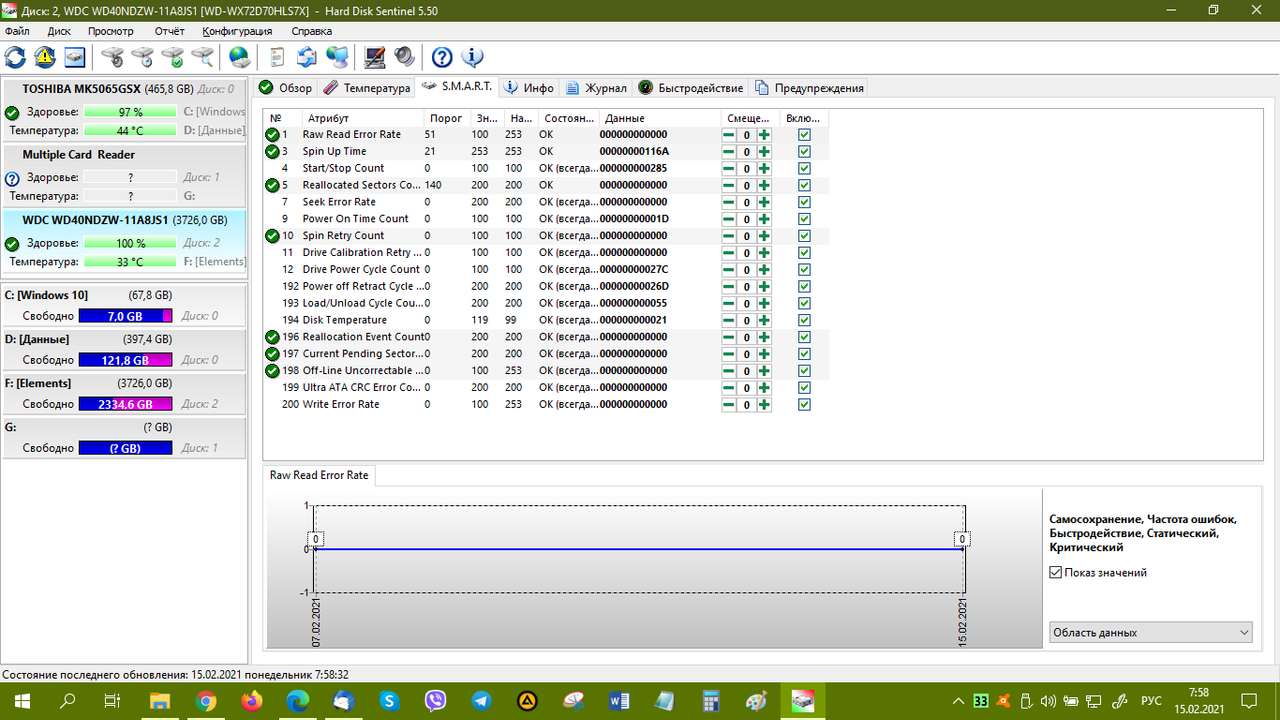Click the blue-framed disk toolbar icon
Image resolution: width=1280 pixels, height=720 pixels.
[75, 57]
